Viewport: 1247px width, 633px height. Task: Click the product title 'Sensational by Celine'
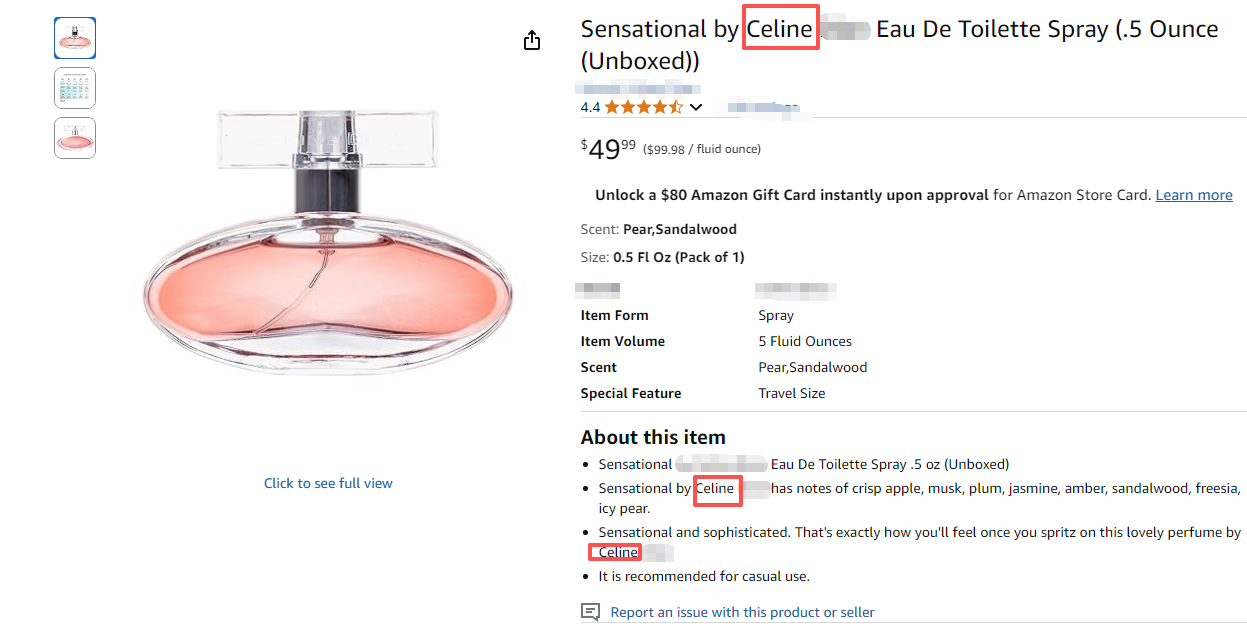click(899, 44)
